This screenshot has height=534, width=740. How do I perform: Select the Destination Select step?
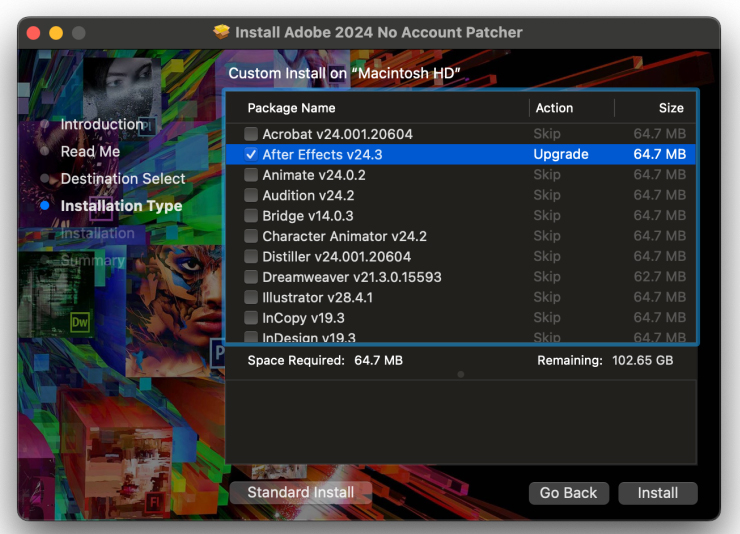click(123, 179)
